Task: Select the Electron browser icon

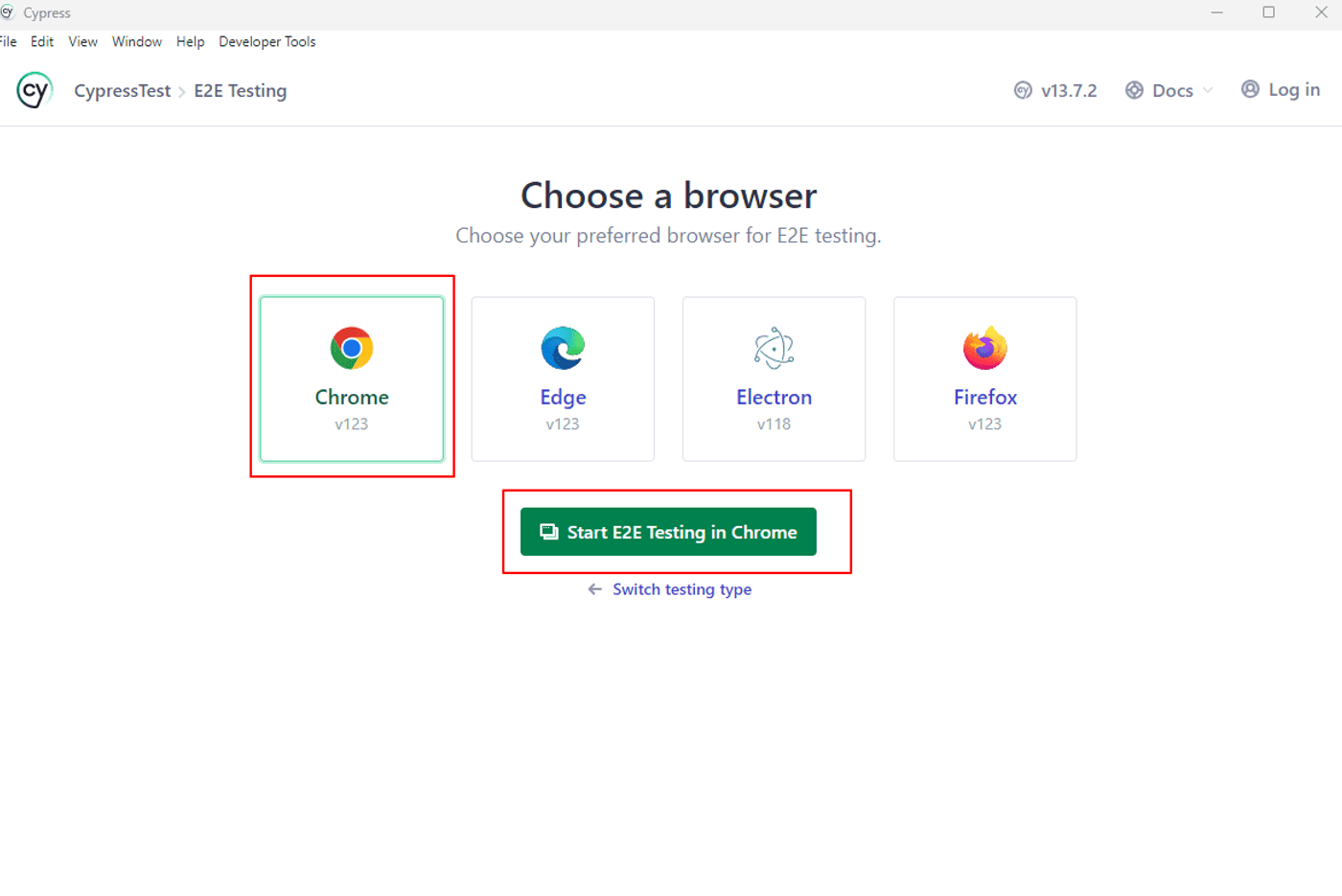Action: point(774,348)
